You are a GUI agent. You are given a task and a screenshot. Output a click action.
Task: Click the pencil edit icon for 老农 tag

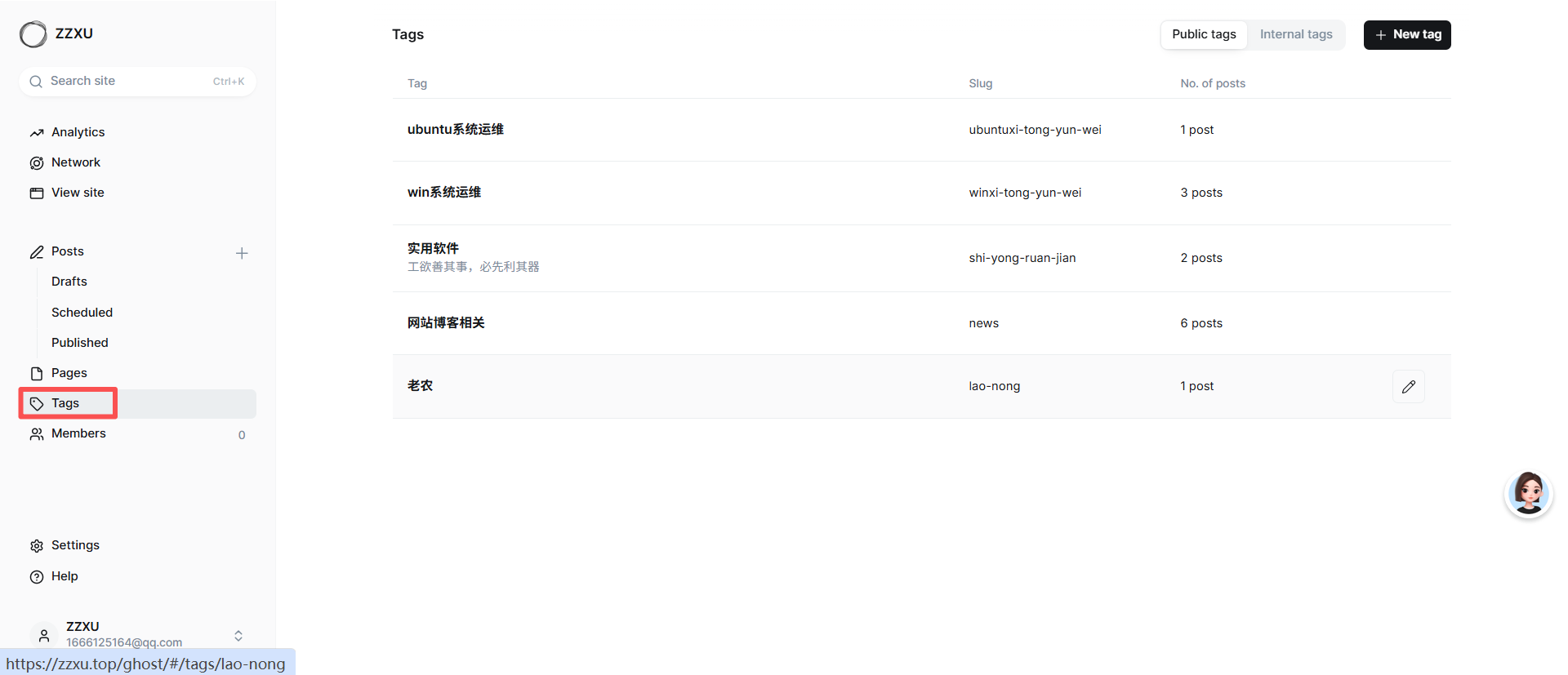pos(1409,387)
